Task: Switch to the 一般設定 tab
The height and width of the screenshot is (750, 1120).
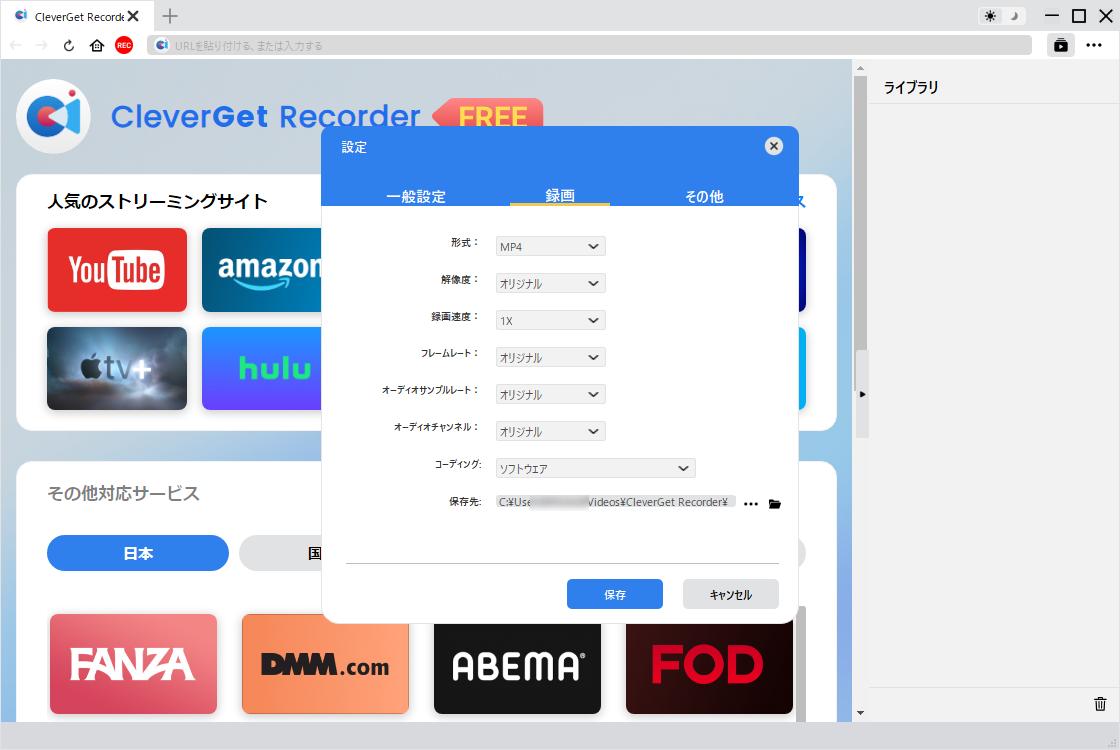Action: tap(416, 196)
